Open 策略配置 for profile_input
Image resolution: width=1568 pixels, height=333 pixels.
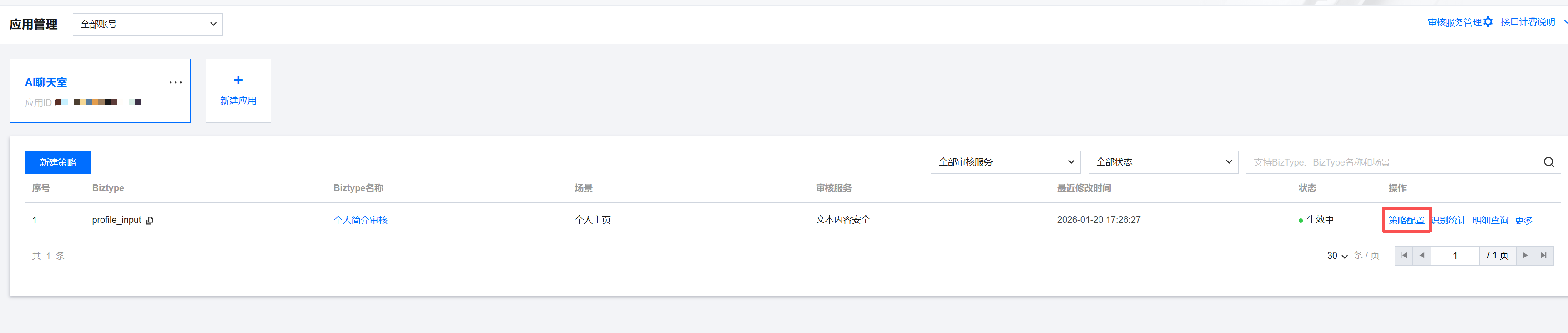tap(1406, 220)
